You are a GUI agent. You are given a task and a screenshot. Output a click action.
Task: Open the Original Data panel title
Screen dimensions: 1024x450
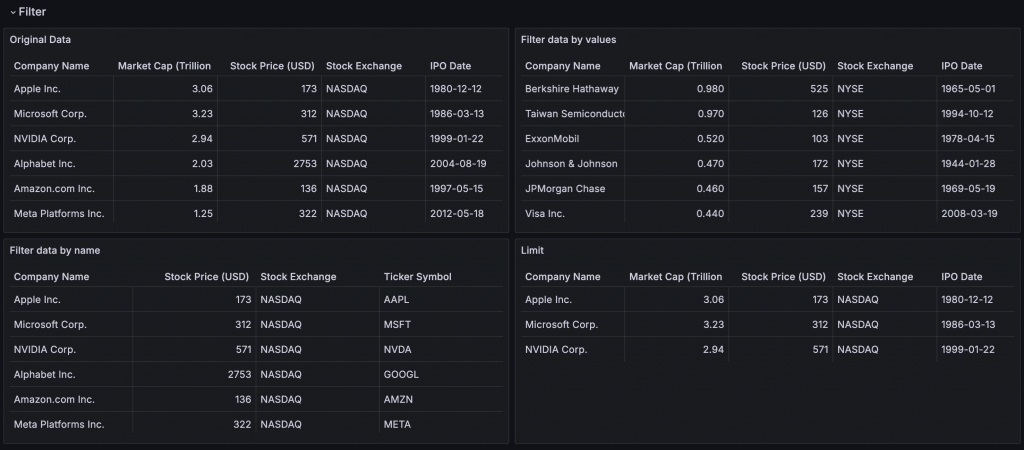[x=40, y=39]
